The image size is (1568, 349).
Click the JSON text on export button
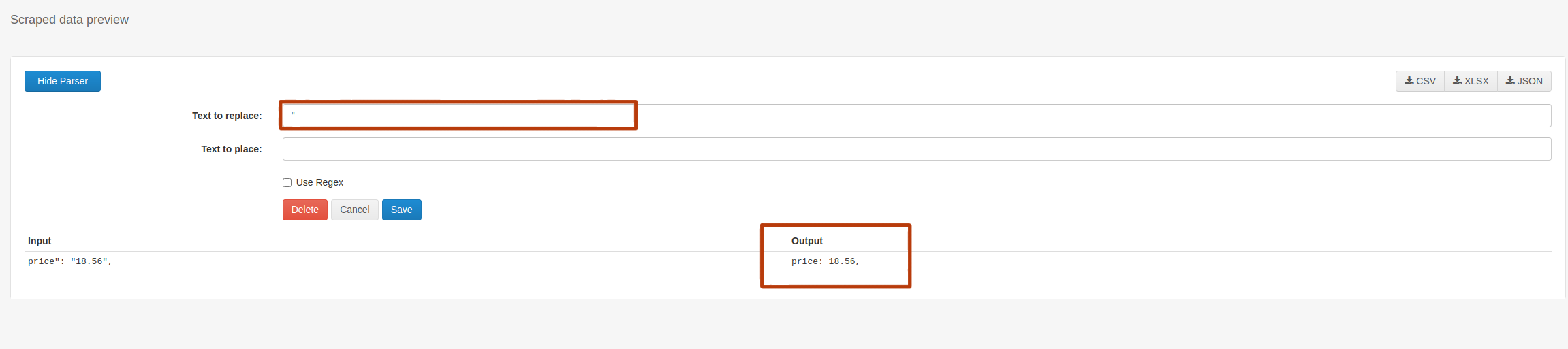1530,81
